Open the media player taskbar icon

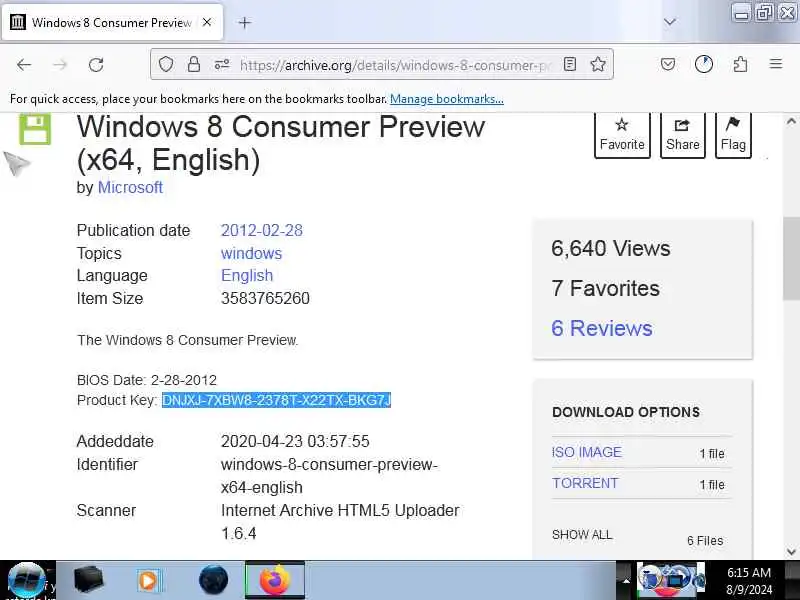coord(148,580)
